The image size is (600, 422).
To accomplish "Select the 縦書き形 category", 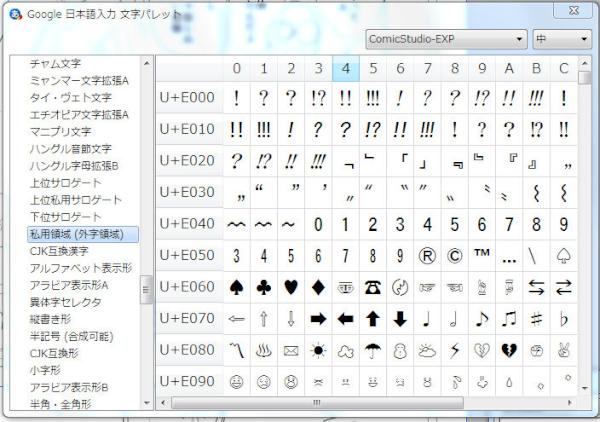I will click(50, 319).
